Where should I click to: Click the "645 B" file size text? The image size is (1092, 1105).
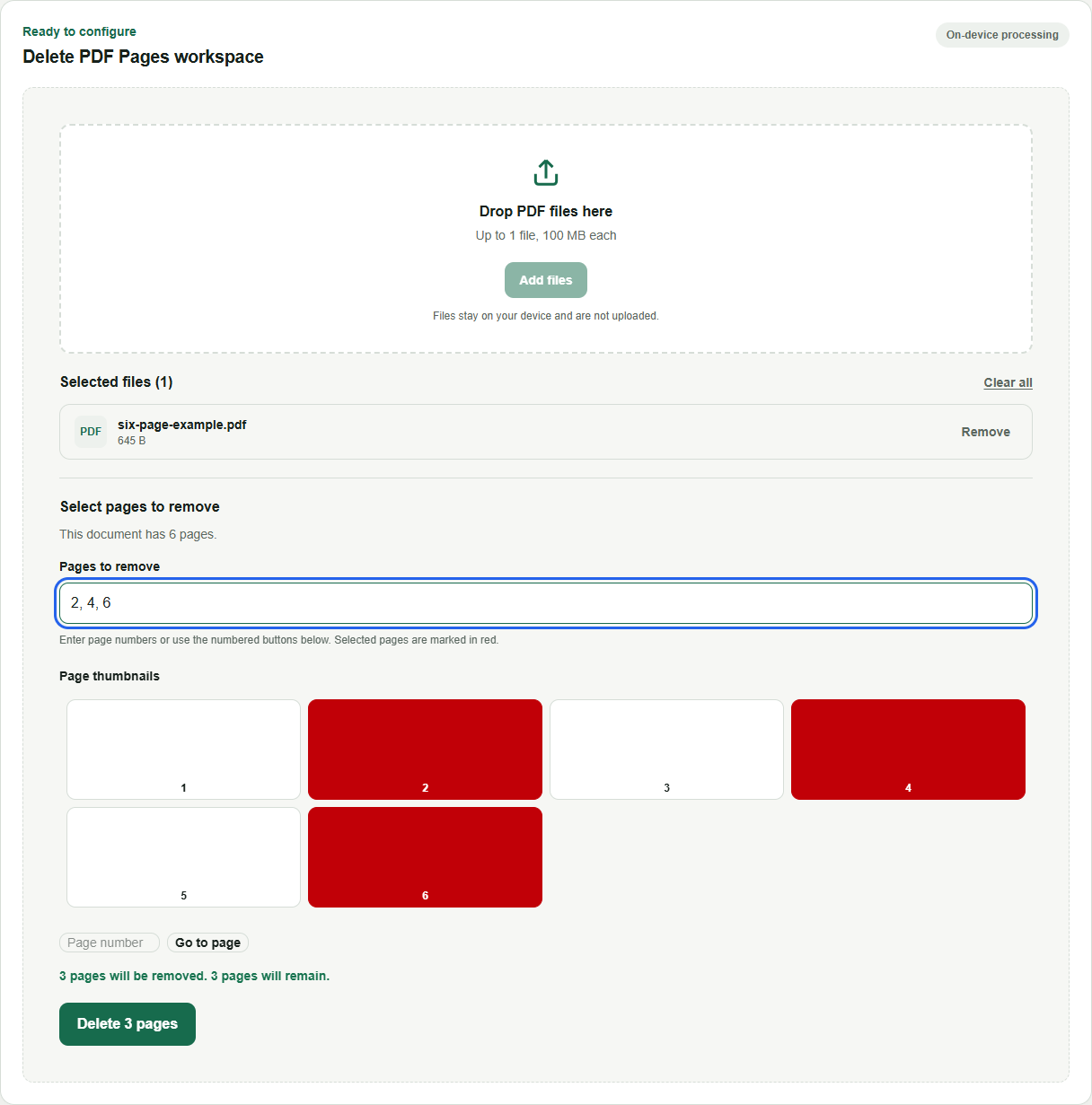pyautogui.click(x=131, y=441)
